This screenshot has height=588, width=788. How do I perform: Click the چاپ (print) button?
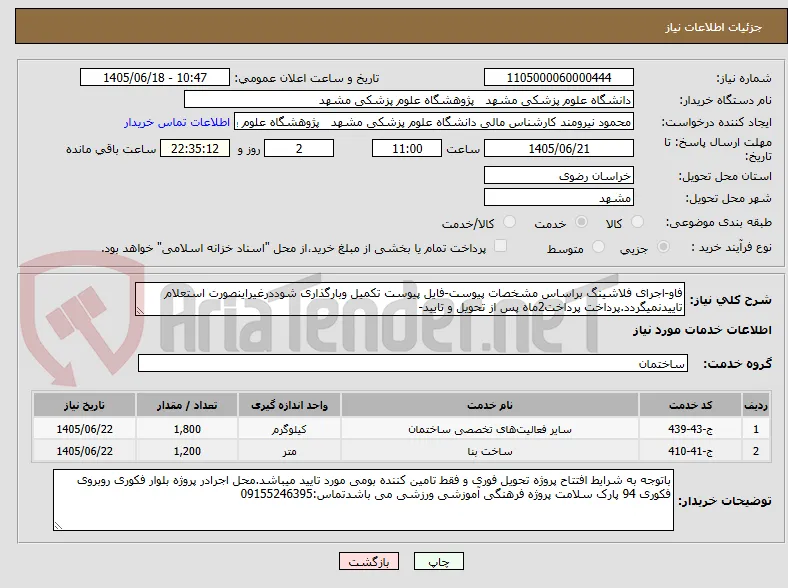point(438,561)
